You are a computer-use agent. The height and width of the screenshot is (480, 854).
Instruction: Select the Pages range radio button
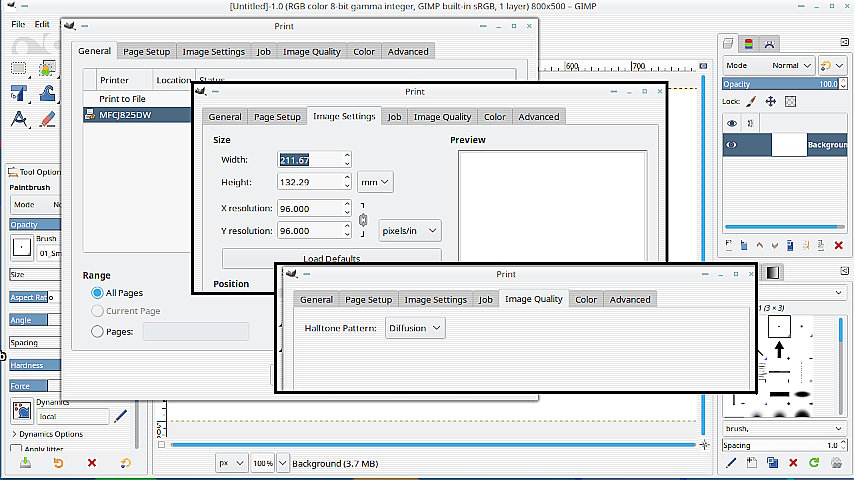click(97, 331)
